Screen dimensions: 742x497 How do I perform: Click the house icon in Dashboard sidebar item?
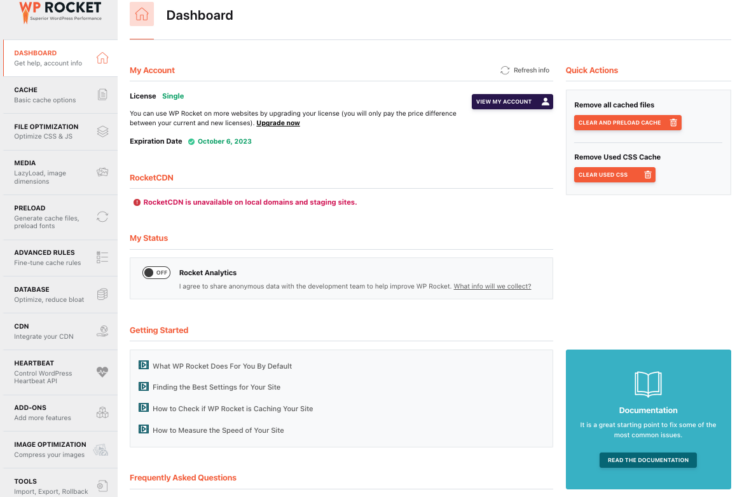pos(102,58)
